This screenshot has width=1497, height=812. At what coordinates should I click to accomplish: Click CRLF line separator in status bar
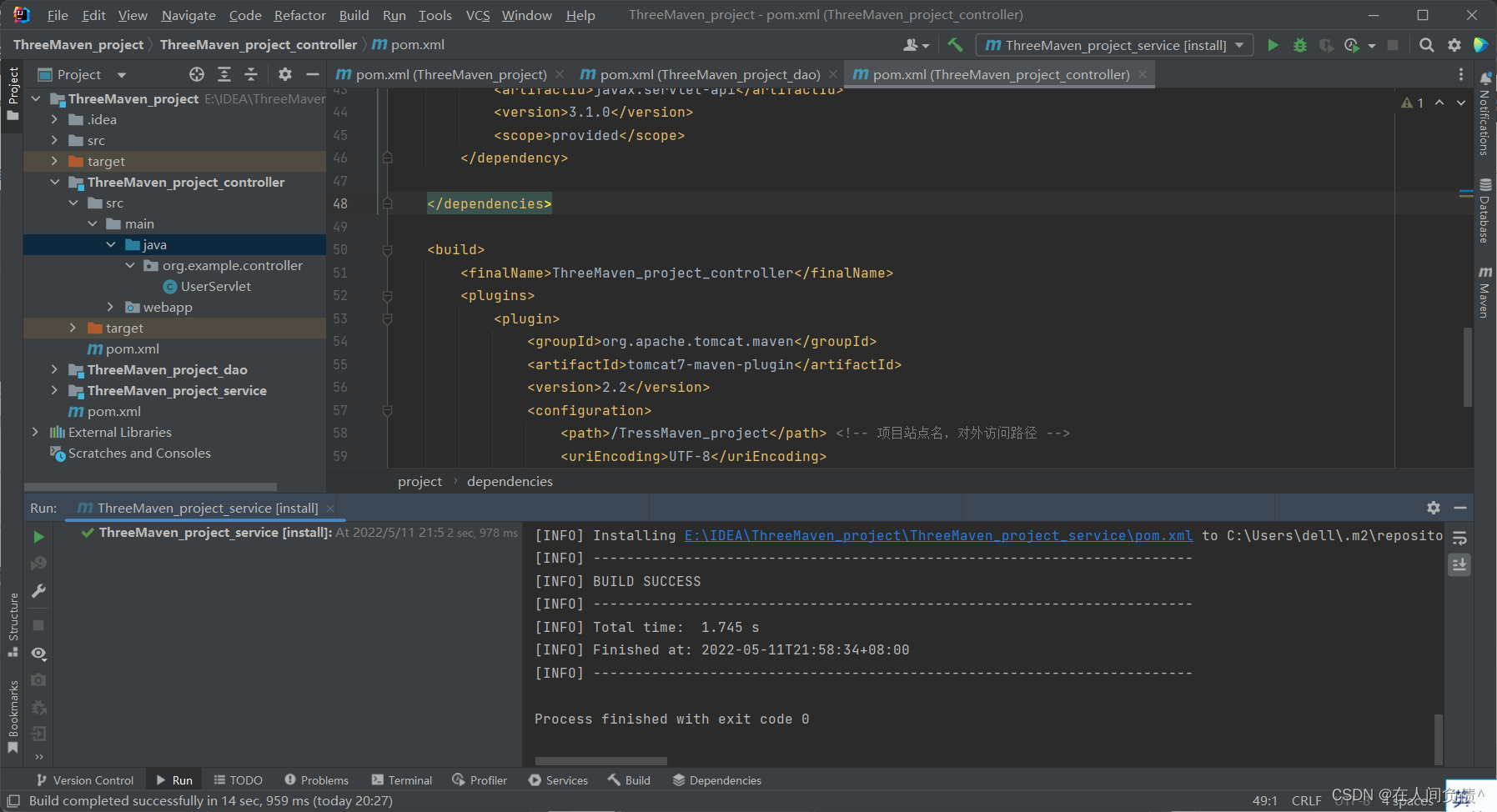click(x=1306, y=800)
